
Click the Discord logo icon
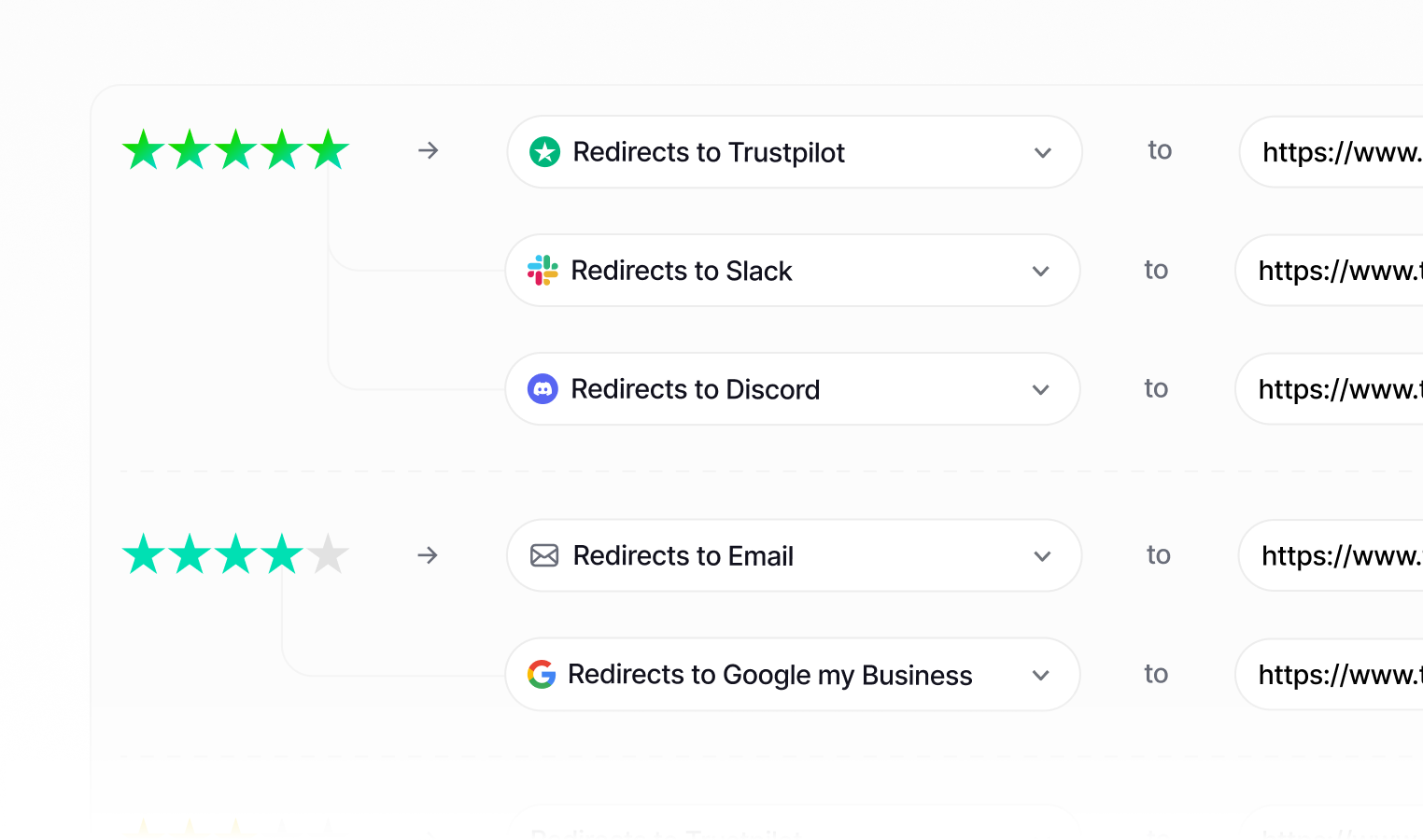click(542, 388)
